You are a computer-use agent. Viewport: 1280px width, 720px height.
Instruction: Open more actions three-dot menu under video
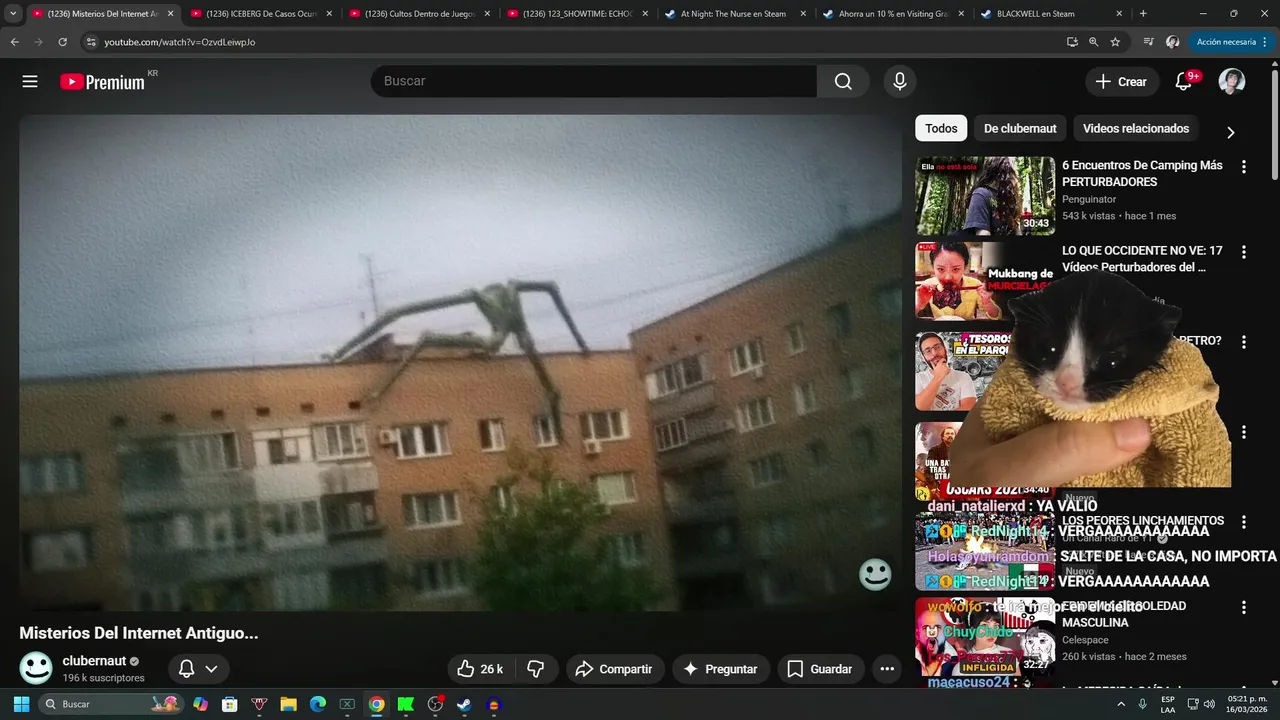[x=887, y=669]
